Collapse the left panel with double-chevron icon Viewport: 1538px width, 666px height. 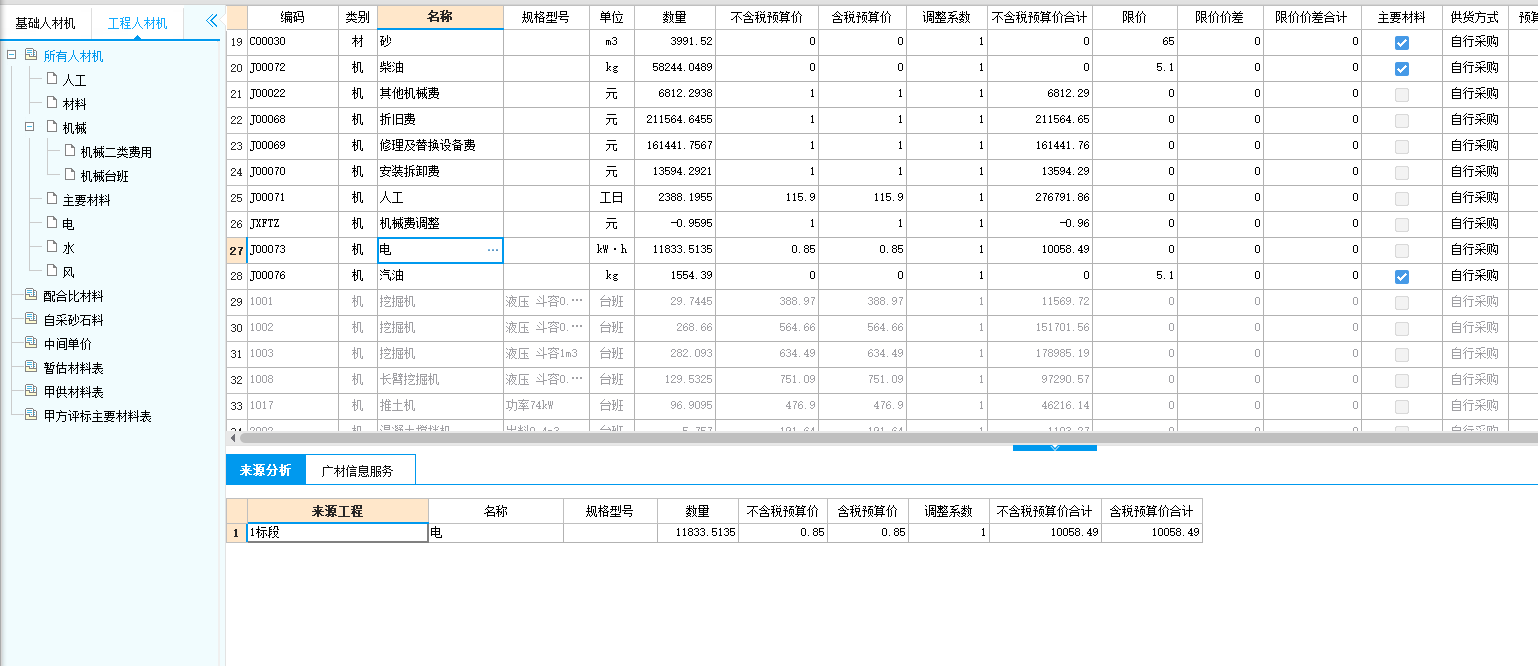point(211,20)
